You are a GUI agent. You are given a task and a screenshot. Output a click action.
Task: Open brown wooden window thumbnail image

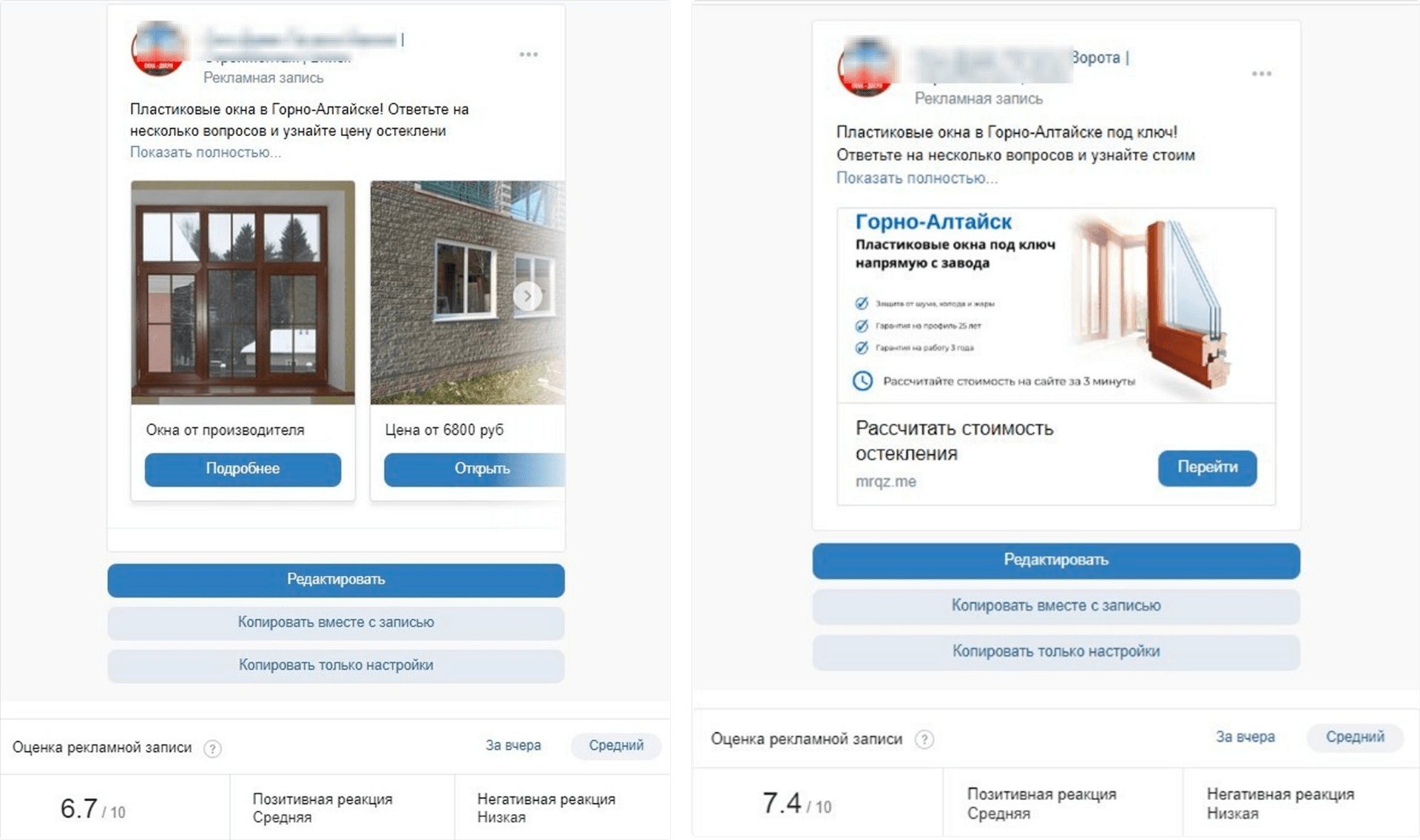point(243,293)
